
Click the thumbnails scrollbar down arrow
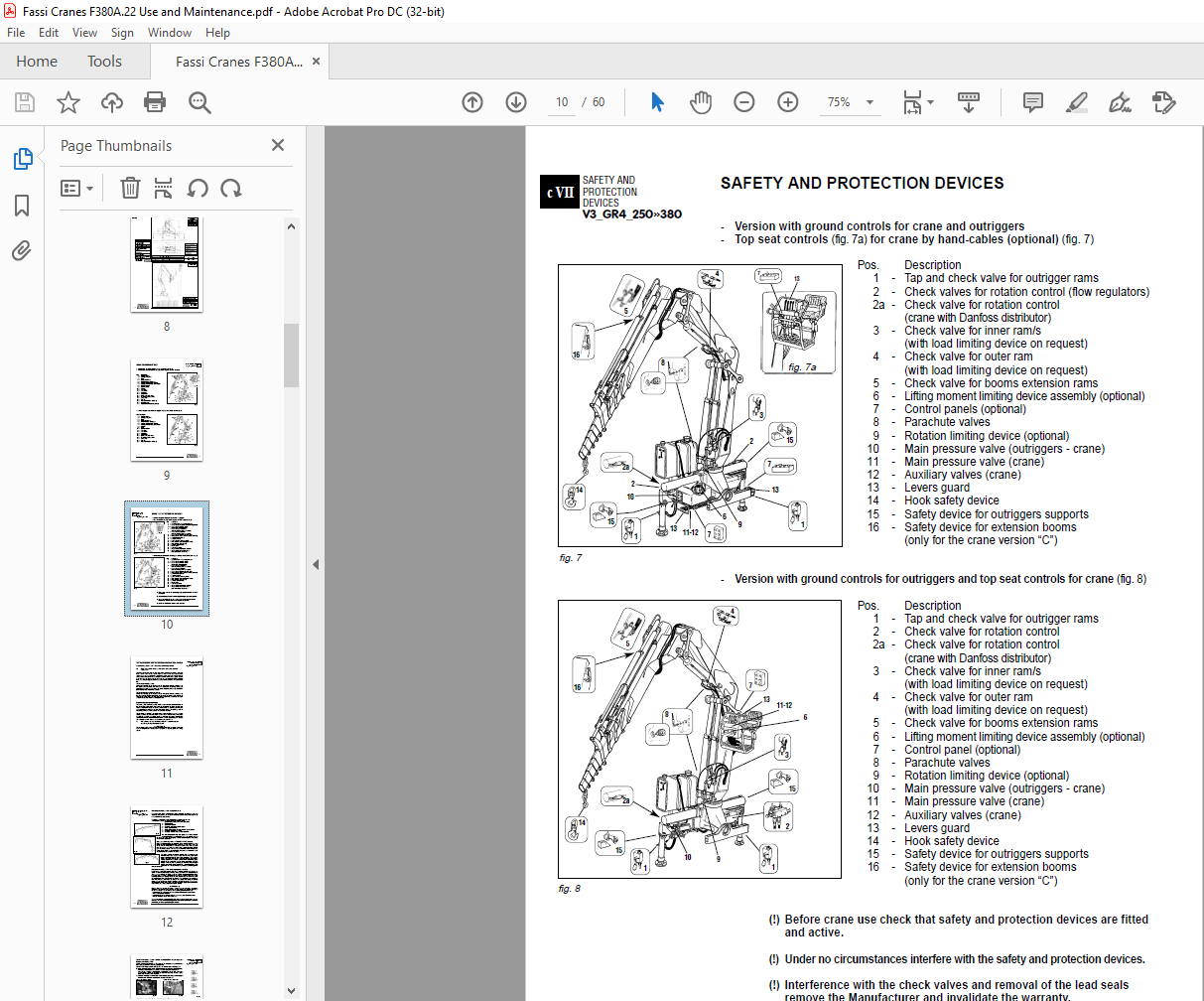(291, 990)
